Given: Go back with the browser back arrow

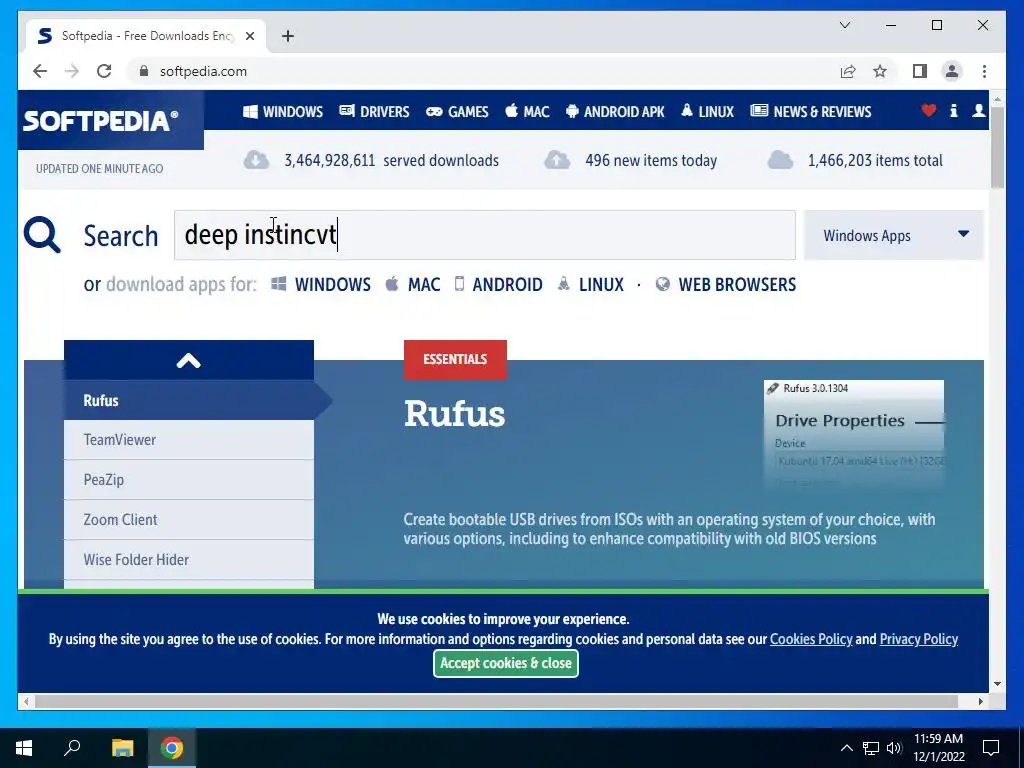Looking at the screenshot, I should 40,71.
